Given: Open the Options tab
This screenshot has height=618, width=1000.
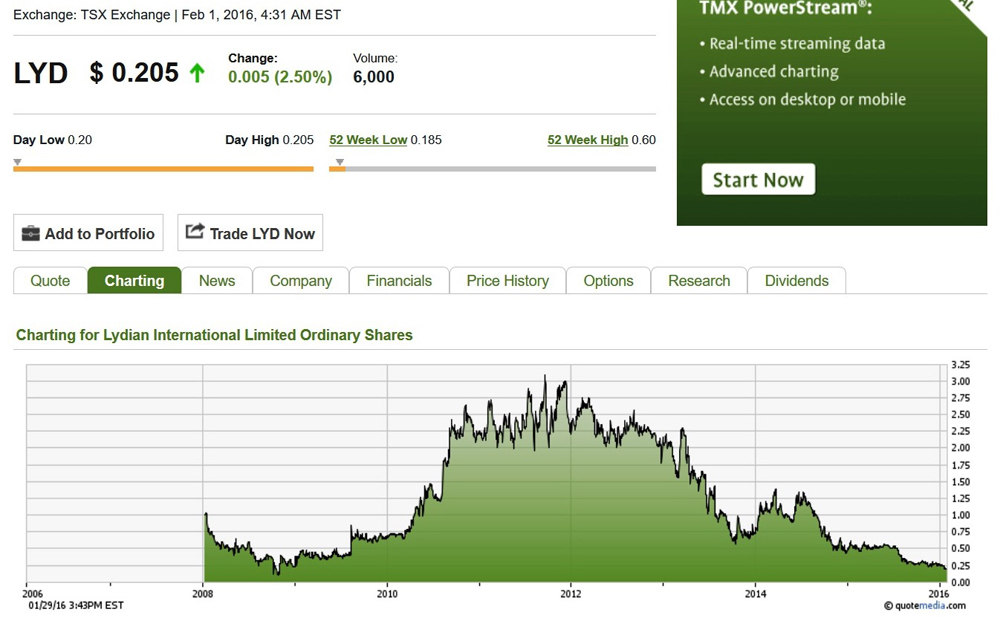Looking at the screenshot, I should 608,281.
